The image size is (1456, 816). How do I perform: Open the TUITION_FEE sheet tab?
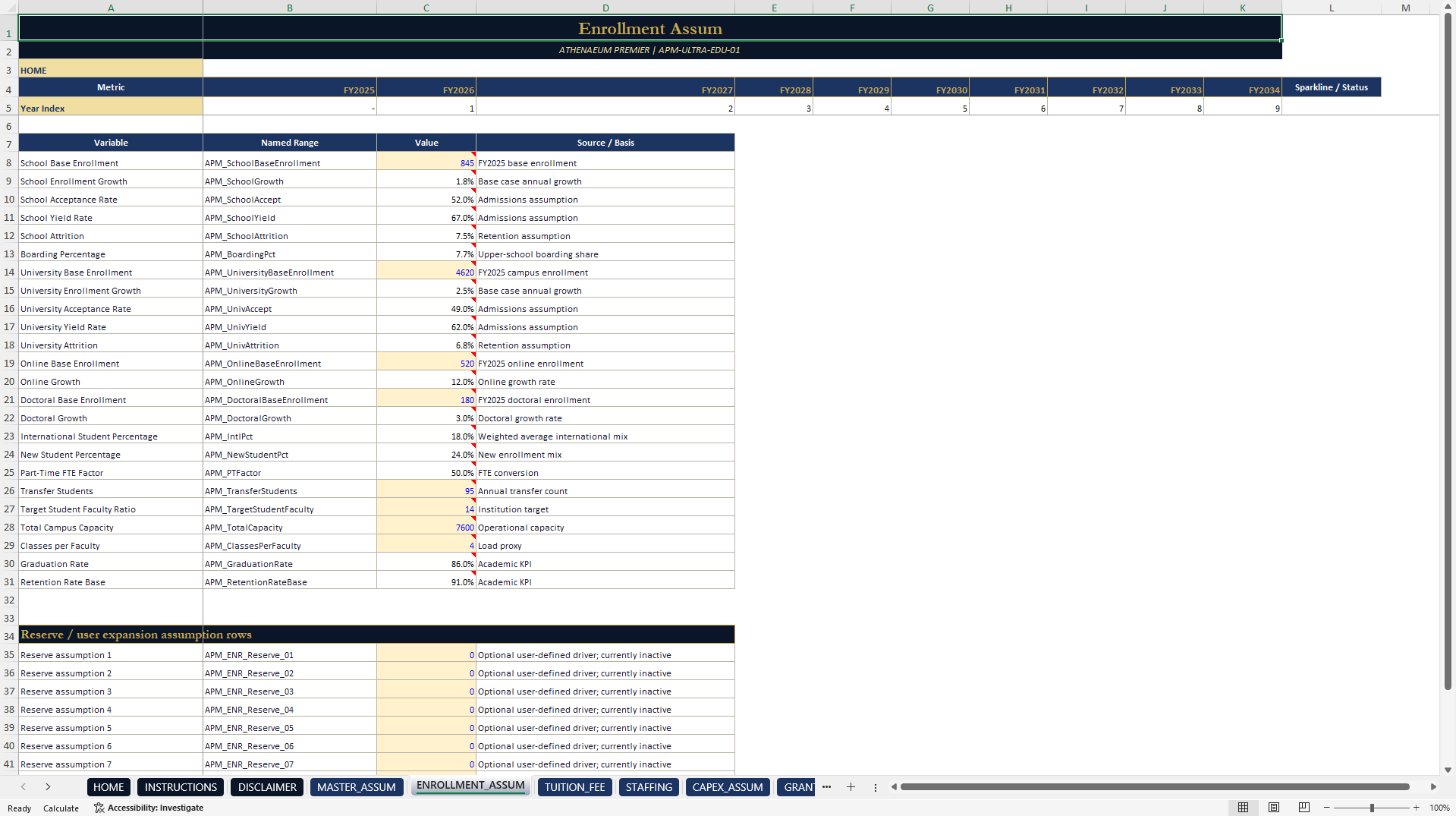[574, 787]
